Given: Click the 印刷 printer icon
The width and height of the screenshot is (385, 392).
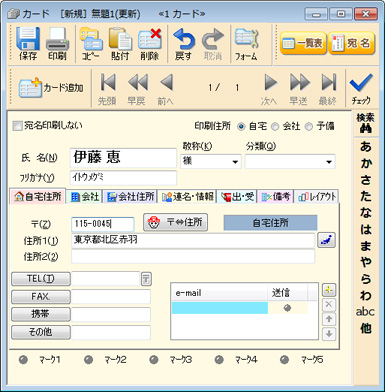Looking at the screenshot, I should [57, 40].
